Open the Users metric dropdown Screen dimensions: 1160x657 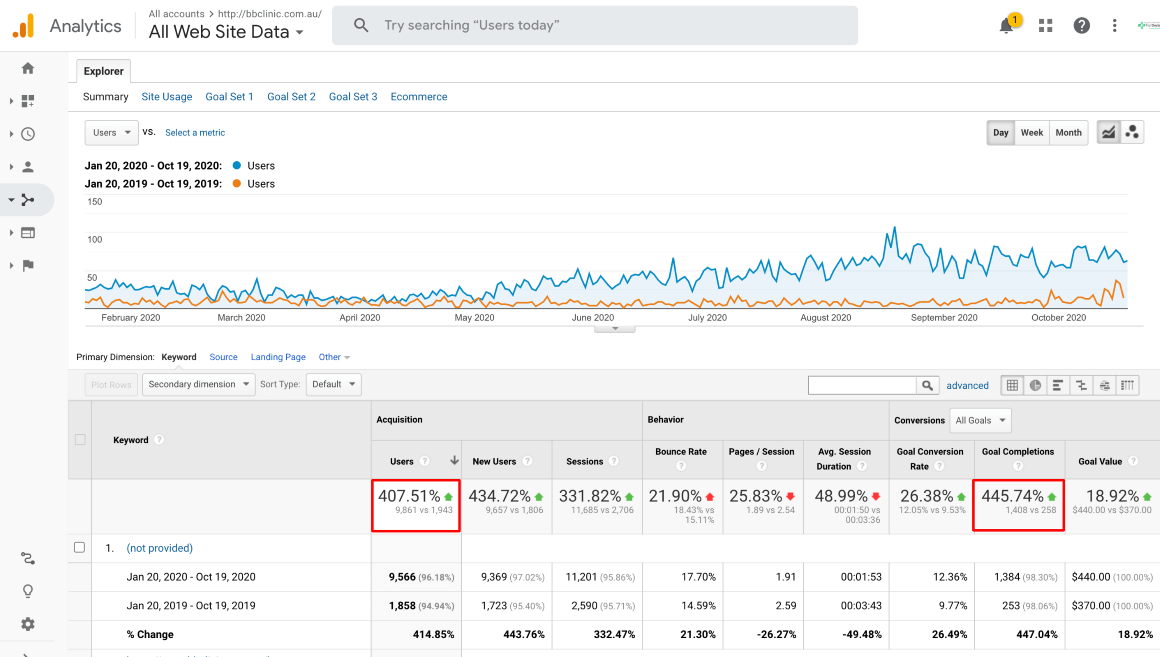[111, 132]
